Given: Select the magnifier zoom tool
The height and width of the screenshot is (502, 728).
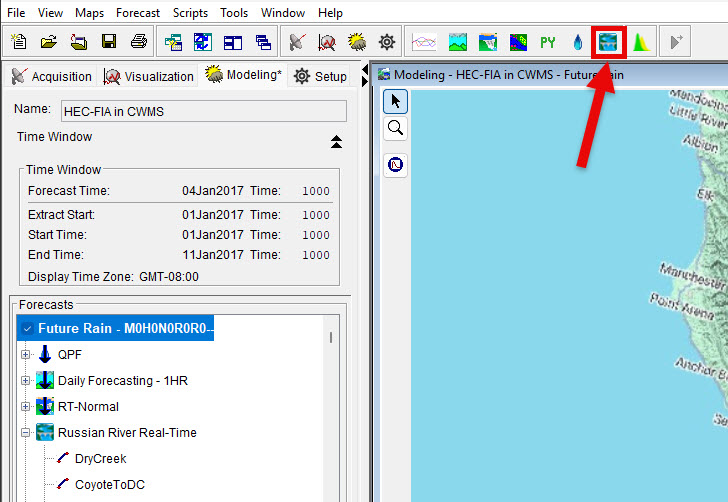Looking at the screenshot, I should tap(396, 128).
